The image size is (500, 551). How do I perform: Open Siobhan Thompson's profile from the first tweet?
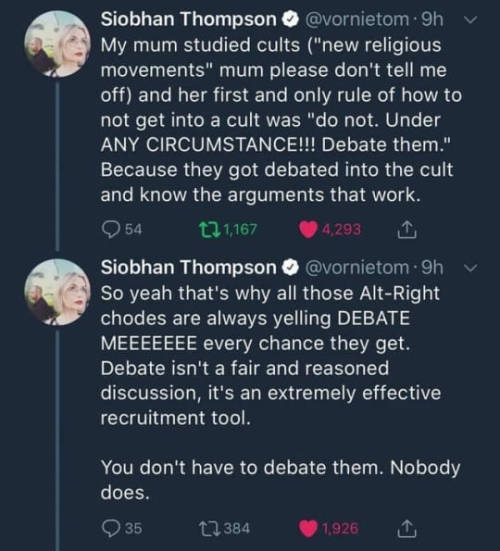[x=189, y=19]
